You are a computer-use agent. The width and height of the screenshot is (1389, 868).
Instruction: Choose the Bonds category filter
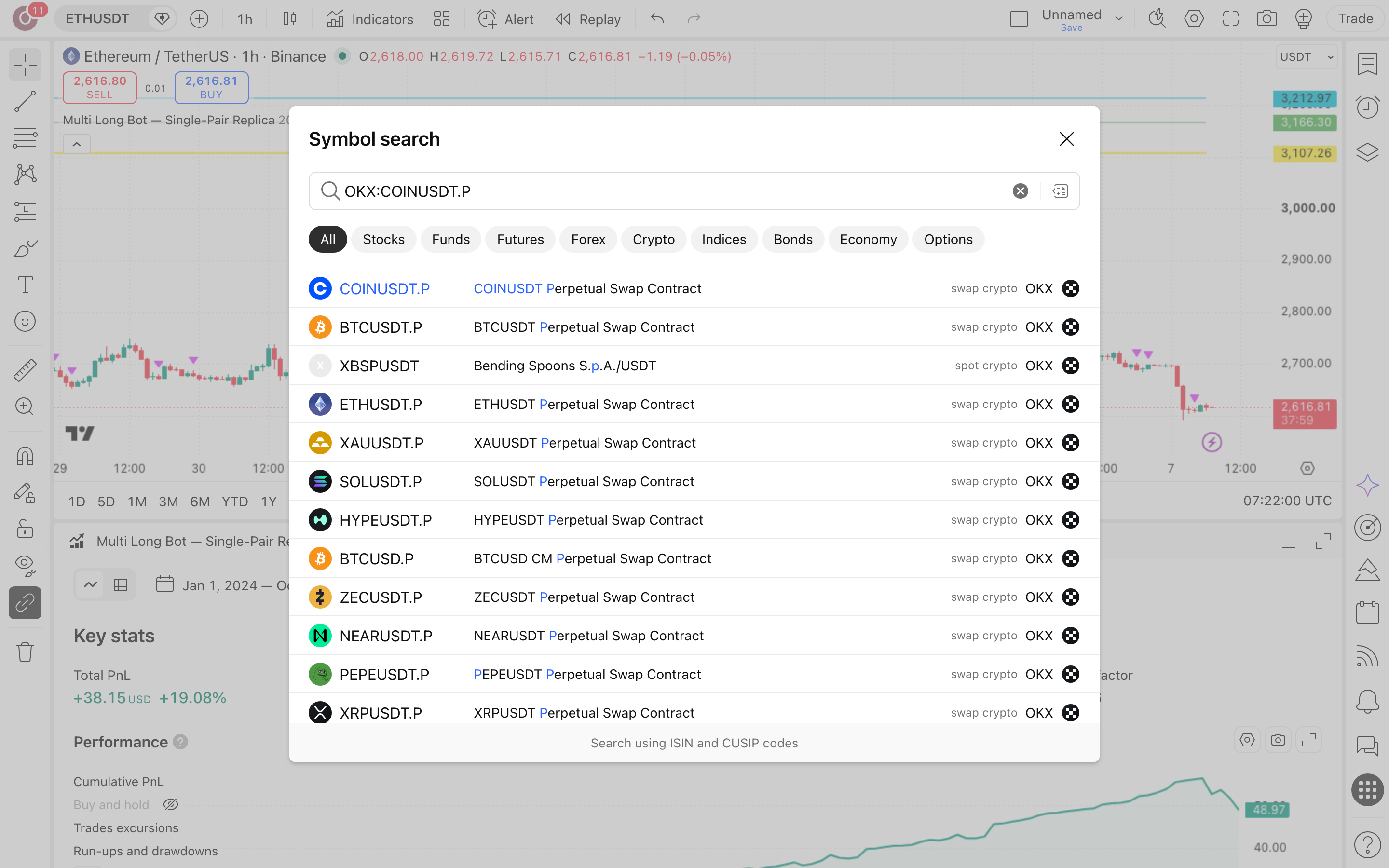click(x=793, y=239)
